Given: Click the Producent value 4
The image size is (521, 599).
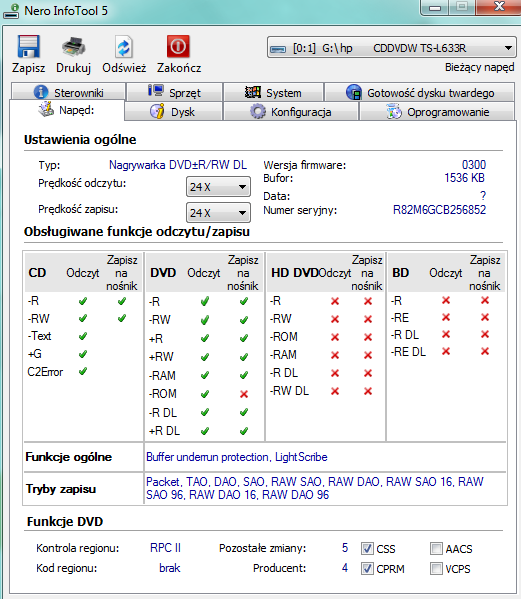Looking at the screenshot, I should [345, 568].
